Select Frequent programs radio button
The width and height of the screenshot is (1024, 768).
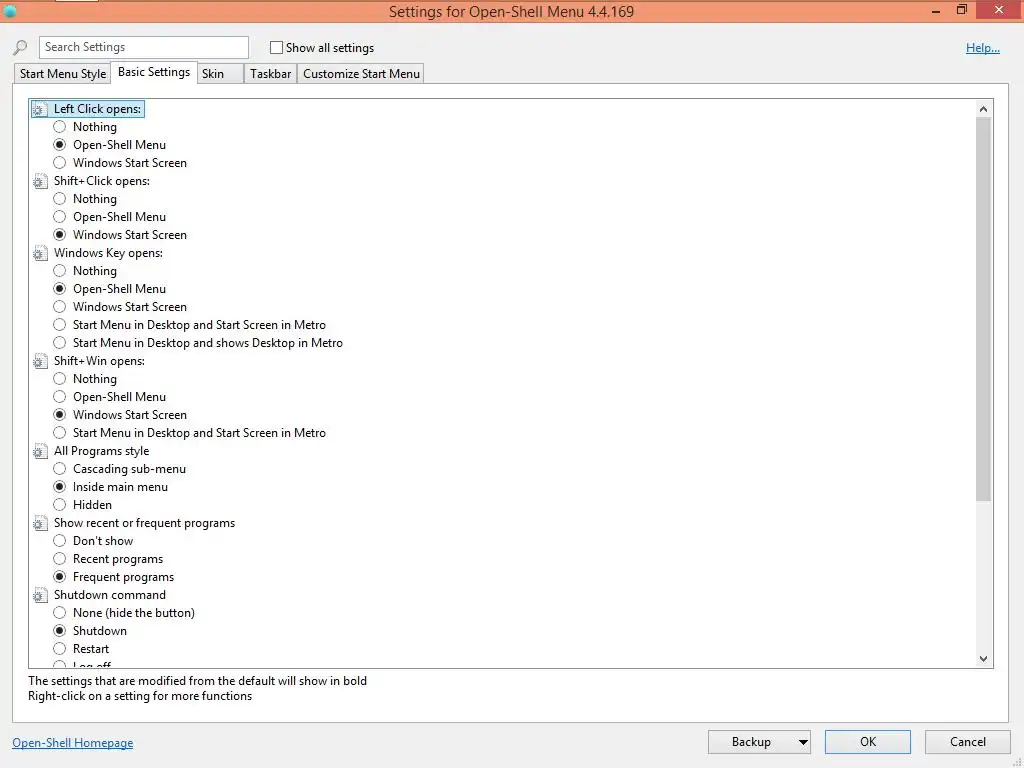point(59,577)
